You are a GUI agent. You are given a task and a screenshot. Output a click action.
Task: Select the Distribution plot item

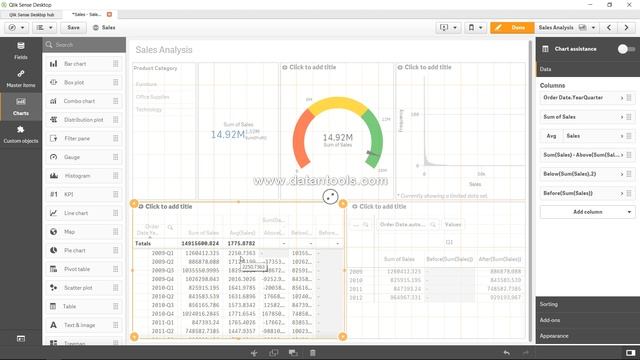pyautogui.click(x=84, y=120)
